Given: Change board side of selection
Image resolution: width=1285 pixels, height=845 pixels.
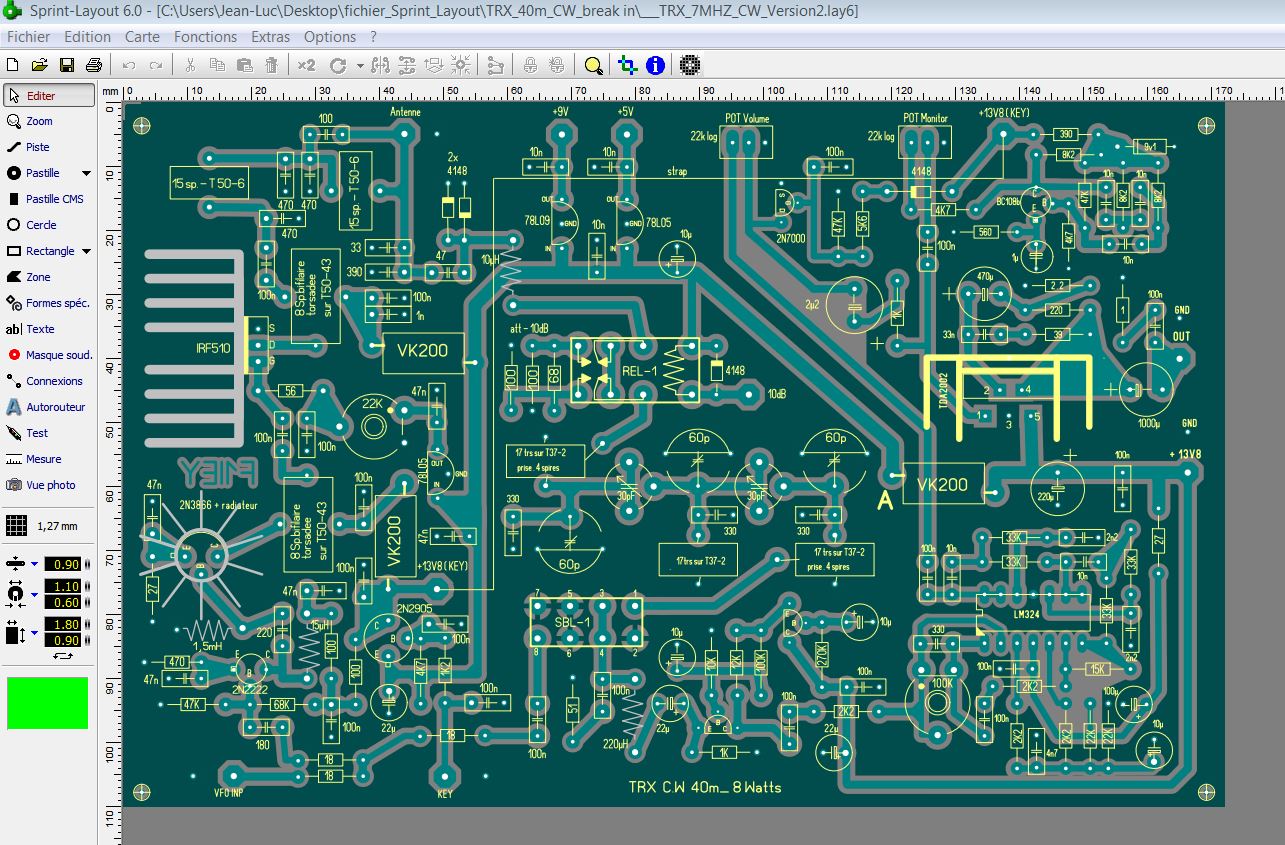Looking at the screenshot, I should coord(433,65).
